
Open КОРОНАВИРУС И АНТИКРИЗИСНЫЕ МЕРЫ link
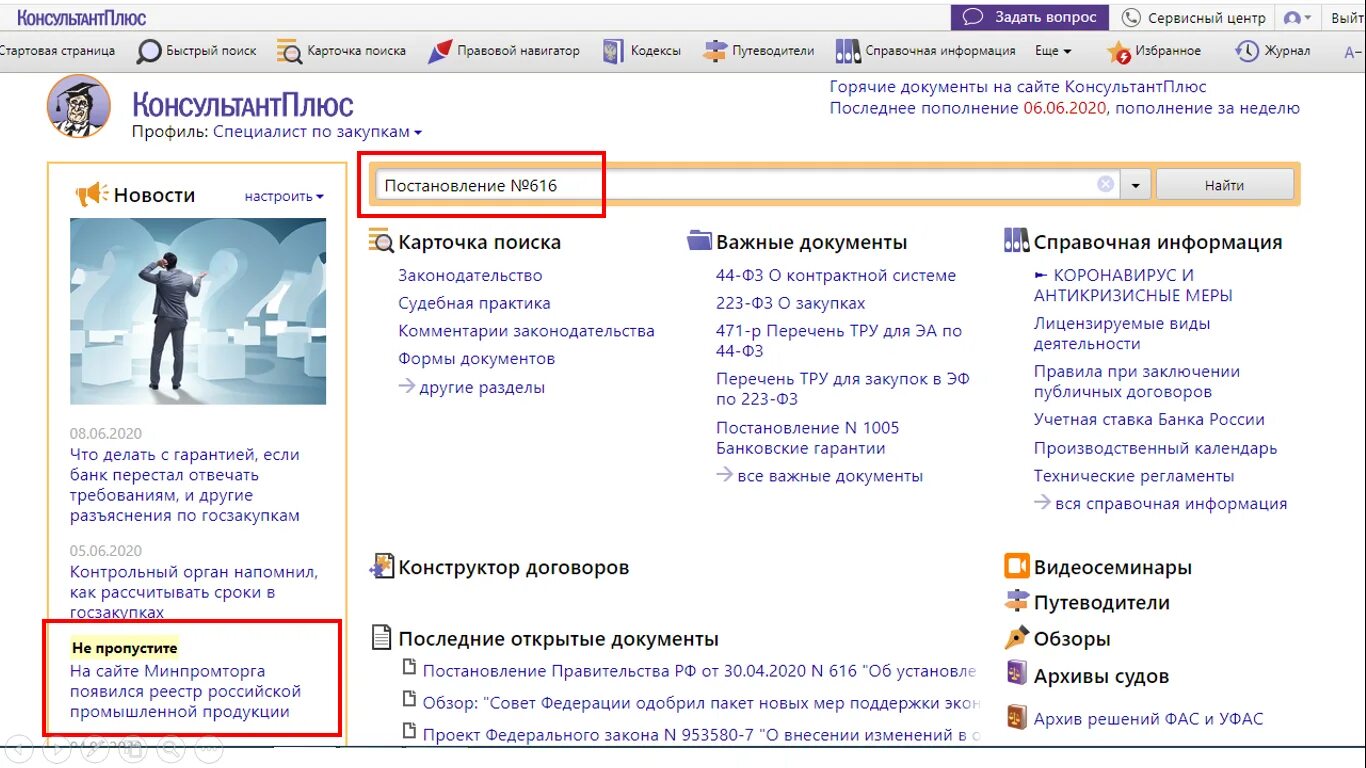[1133, 285]
